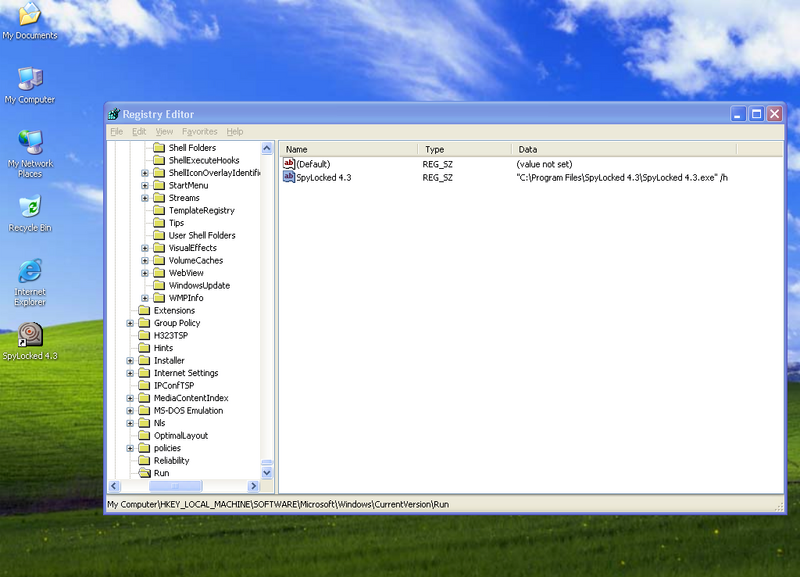
Task: Click the WindowsUpdate folder icon
Action: coord(159,285)
